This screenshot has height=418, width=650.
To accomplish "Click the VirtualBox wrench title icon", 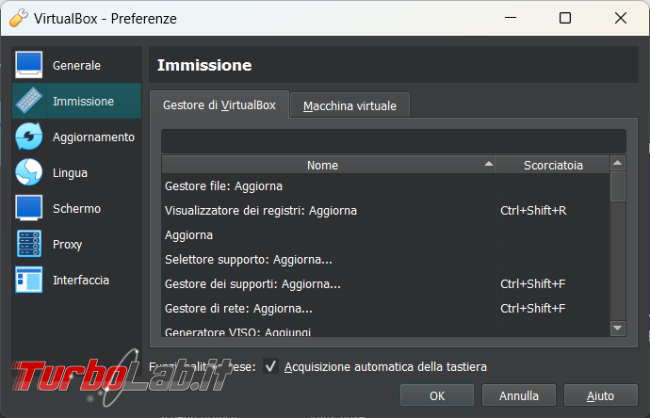I will coord(18,18).
